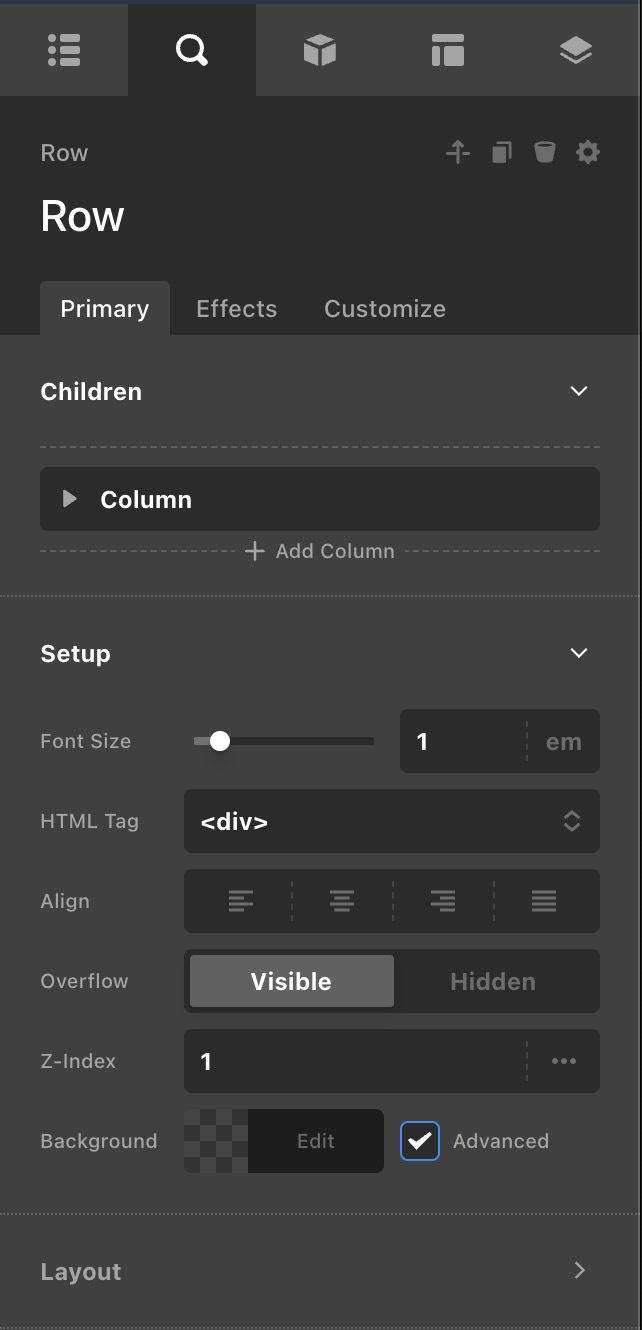The image size is (642, 1330).
Task: Click Add Column
Action: coord(320,551)
